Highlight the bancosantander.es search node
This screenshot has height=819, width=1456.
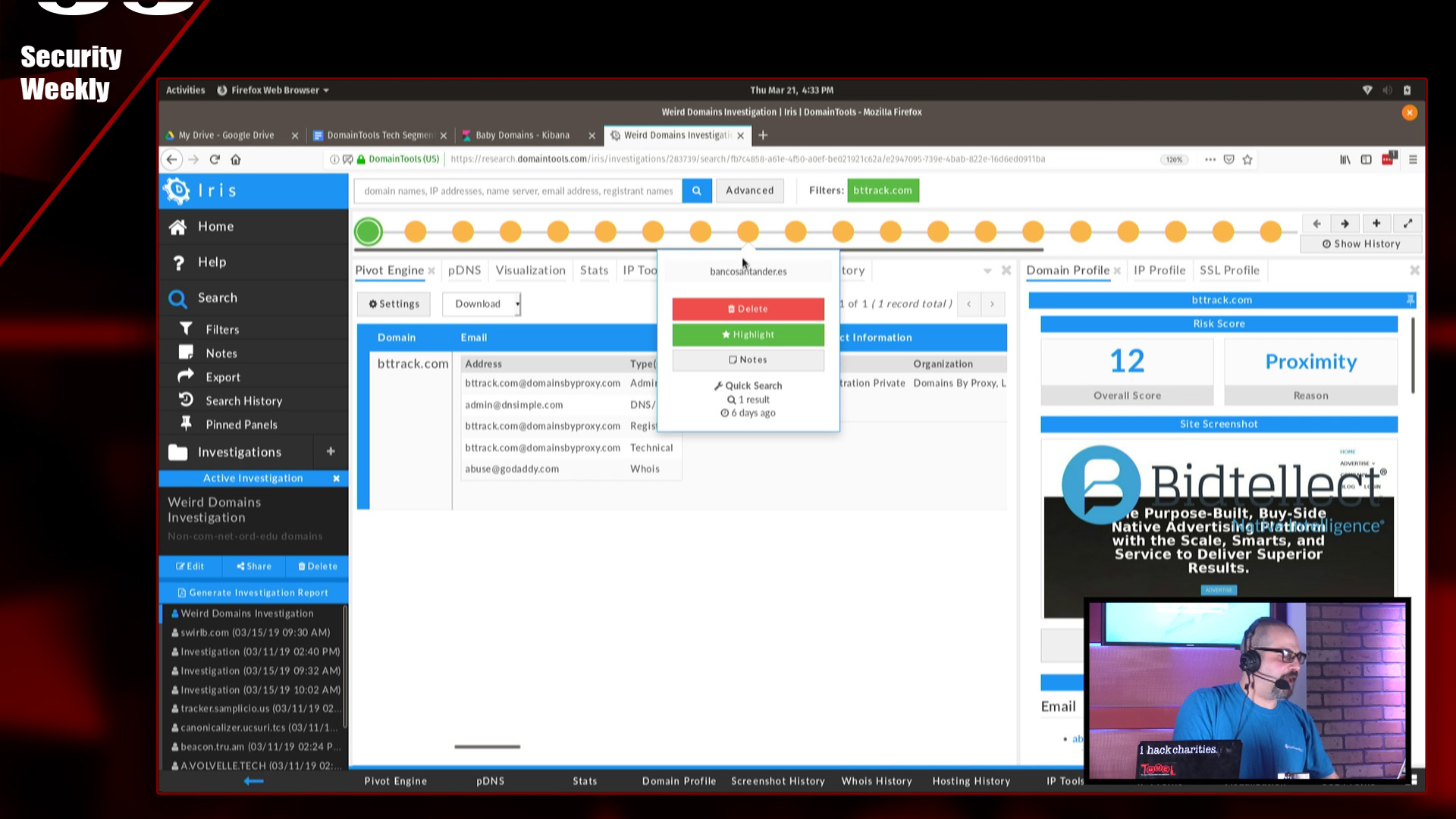click(748, 334)
